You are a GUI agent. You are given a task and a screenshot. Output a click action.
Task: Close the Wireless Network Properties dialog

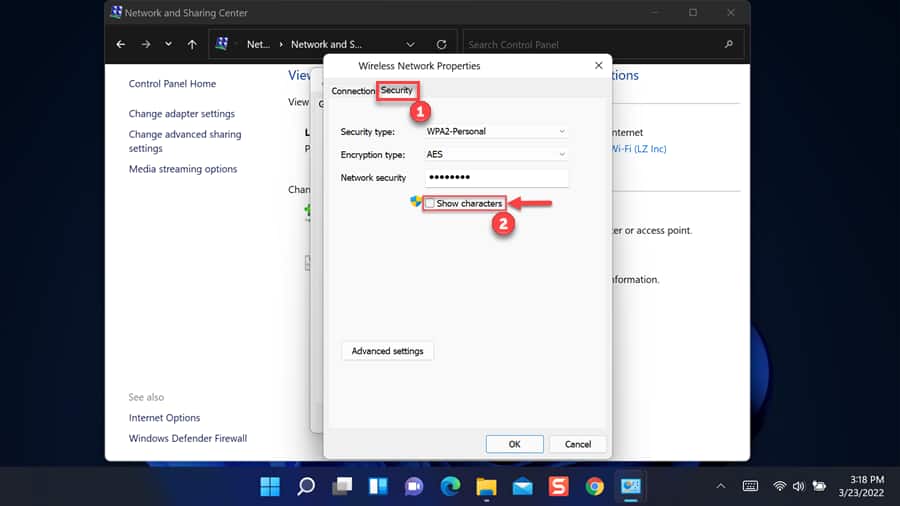(599, 65)
